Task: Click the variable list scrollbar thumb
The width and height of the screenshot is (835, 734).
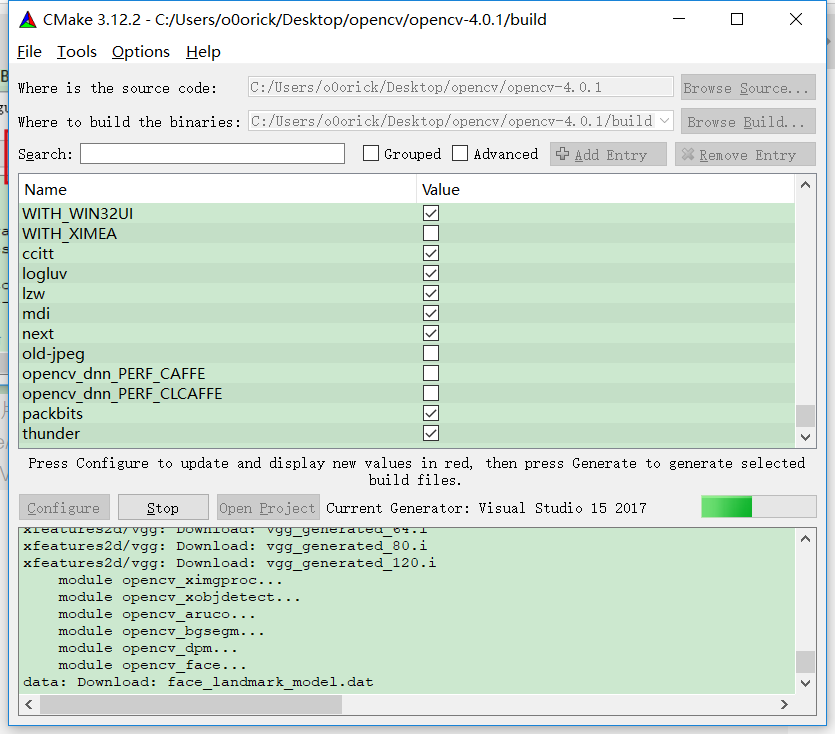Action: pyautogui.click(x=805, y=416)
